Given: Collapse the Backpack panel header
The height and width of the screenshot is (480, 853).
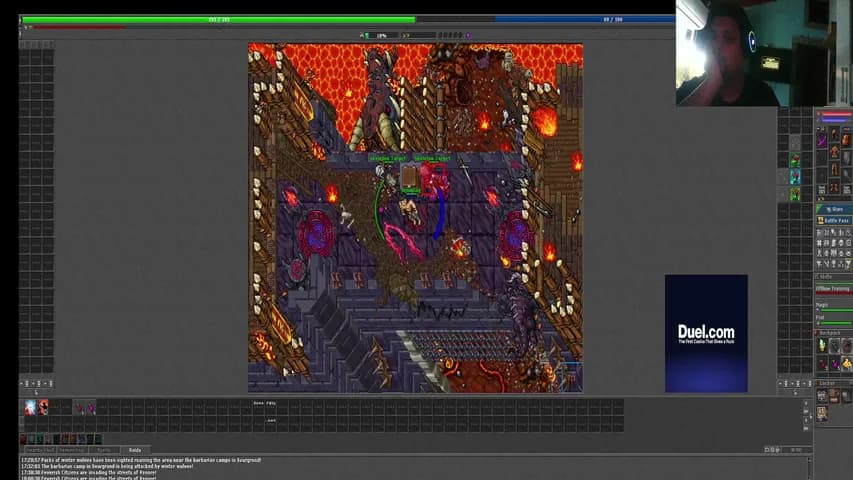Looking at the screenshot, I should (834, 333).
